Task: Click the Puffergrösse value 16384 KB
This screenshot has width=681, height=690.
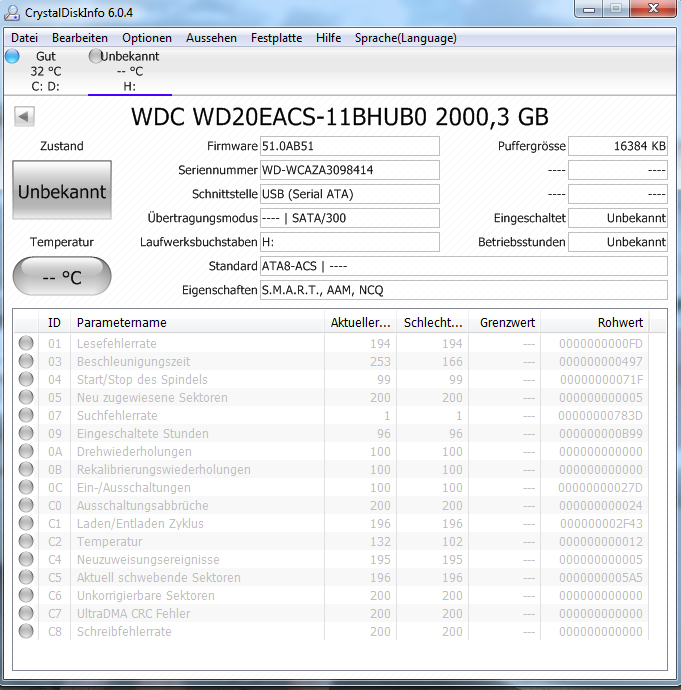Action: [x=618, y=146]
